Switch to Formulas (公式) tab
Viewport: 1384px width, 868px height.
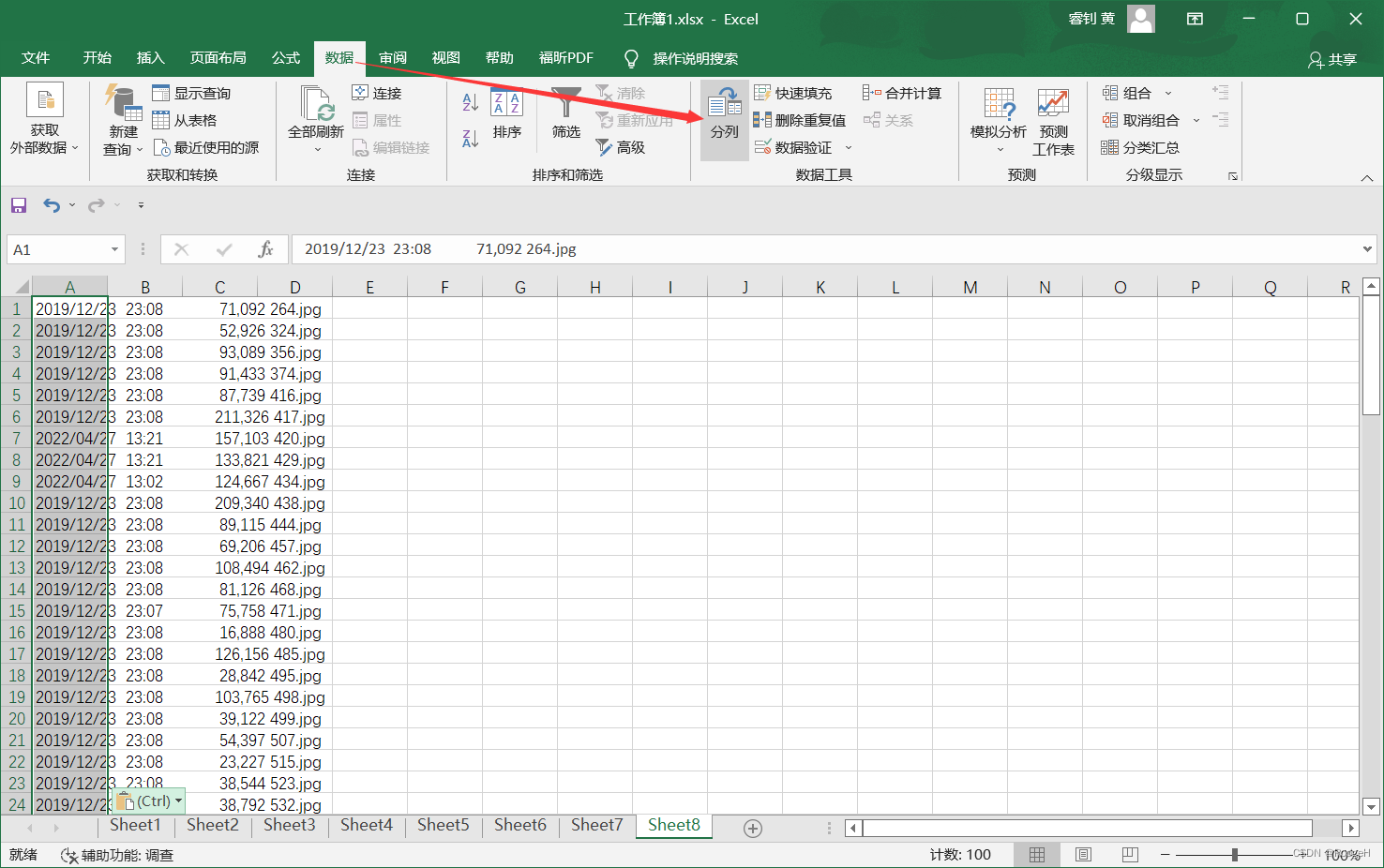pyautogui.click(x=285, y=58)
